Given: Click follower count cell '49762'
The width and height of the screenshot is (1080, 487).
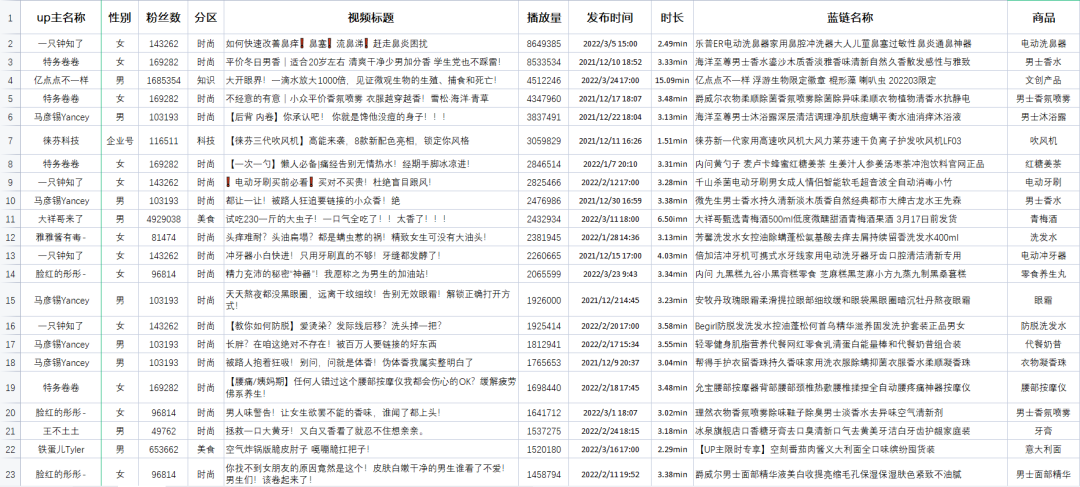Looking at the screenshot, I should [x=163, y=431].
